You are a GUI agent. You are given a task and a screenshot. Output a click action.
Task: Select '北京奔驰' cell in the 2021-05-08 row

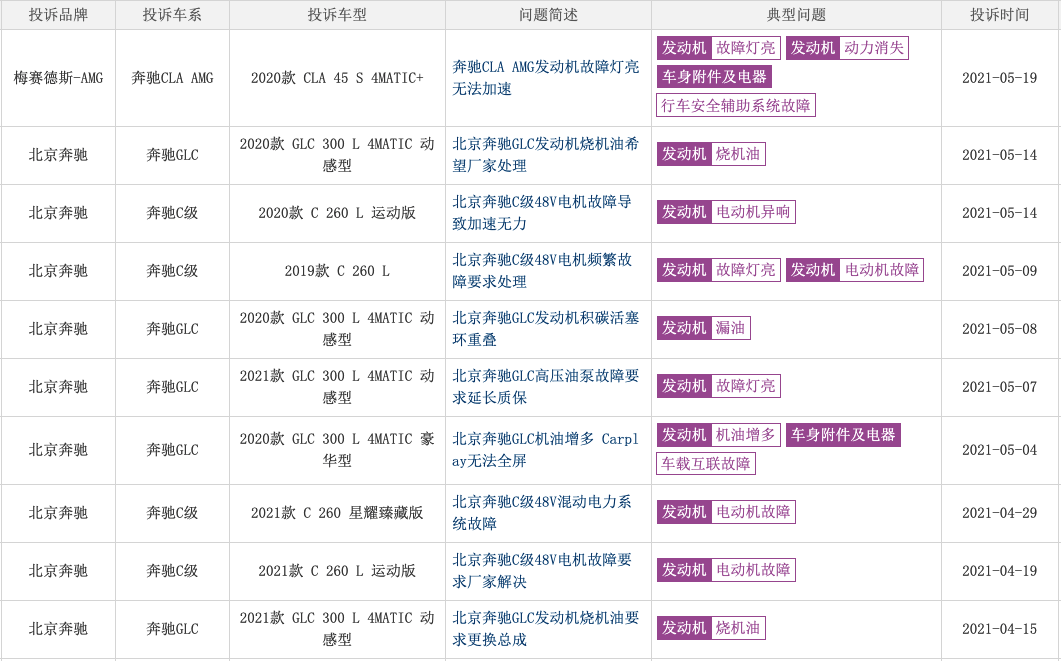tap(58, 329)
